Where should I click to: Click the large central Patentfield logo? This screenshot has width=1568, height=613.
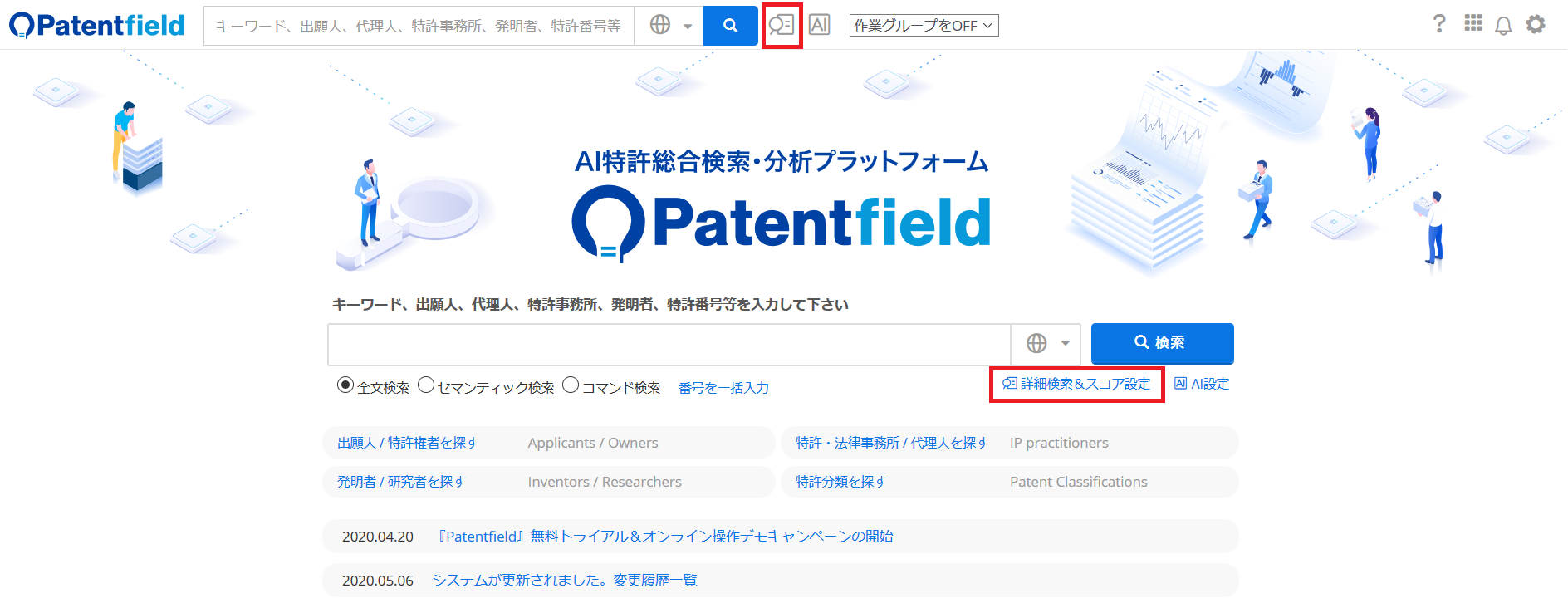point(782,223)
